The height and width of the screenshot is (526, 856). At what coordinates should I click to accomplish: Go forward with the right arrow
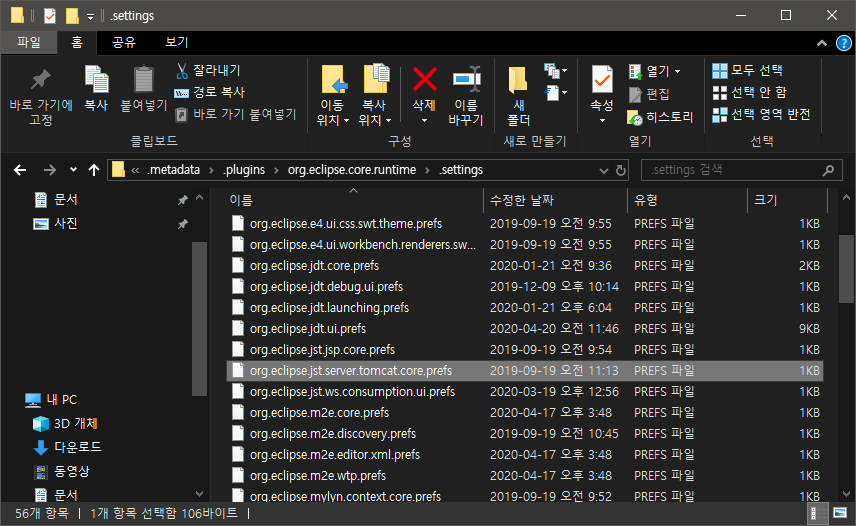(50, 170)
